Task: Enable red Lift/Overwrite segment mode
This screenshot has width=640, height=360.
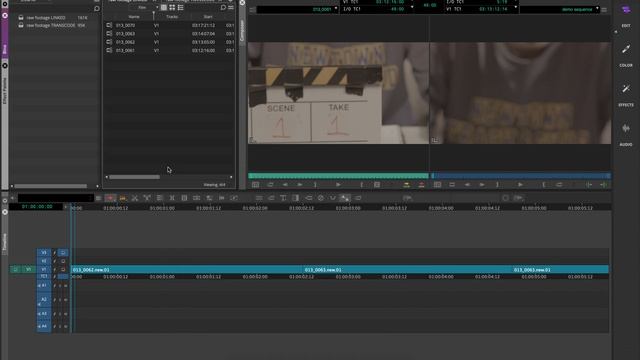Action: 110,198
